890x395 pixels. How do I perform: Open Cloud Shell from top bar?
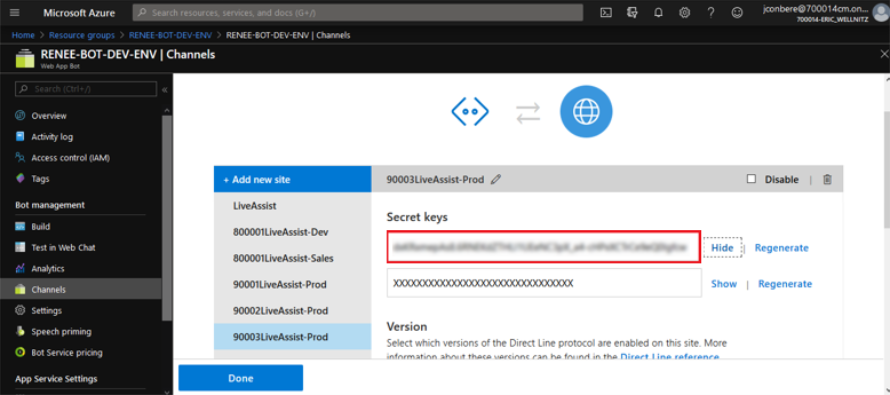tap(606, 12)
